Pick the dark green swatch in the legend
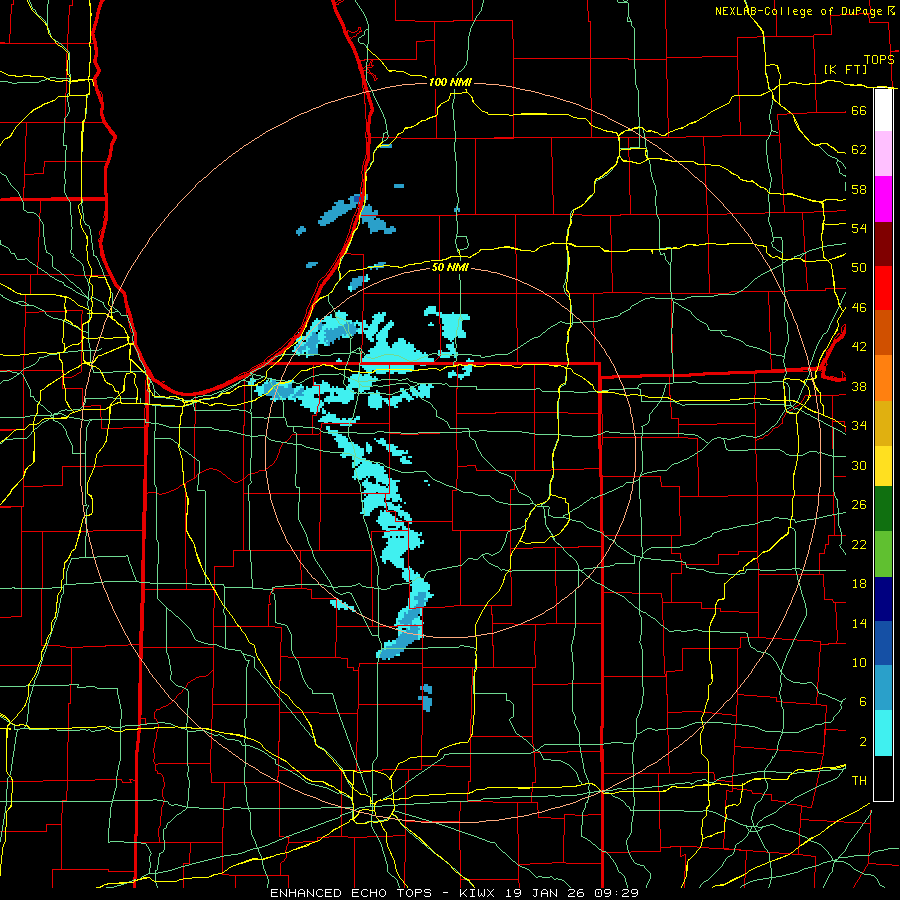900x900 pixels. pos(883,509)
